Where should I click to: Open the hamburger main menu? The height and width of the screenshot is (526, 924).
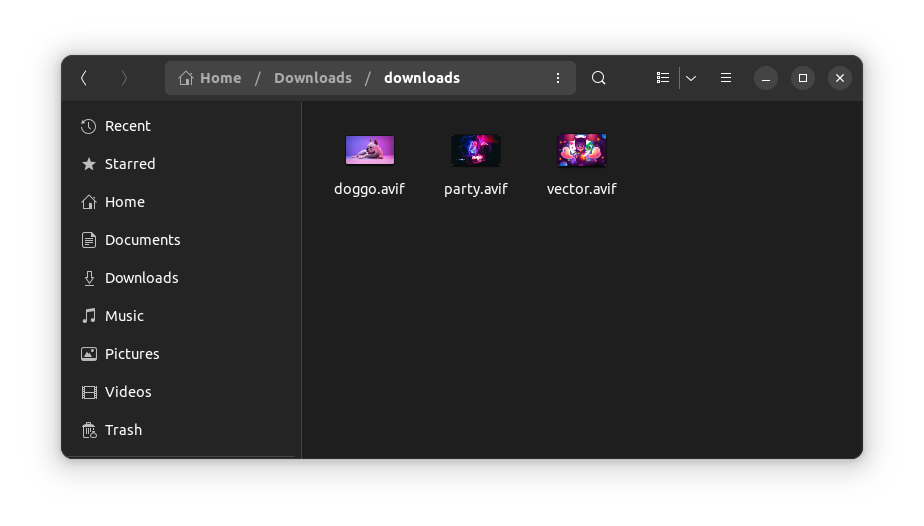point(726,78)
